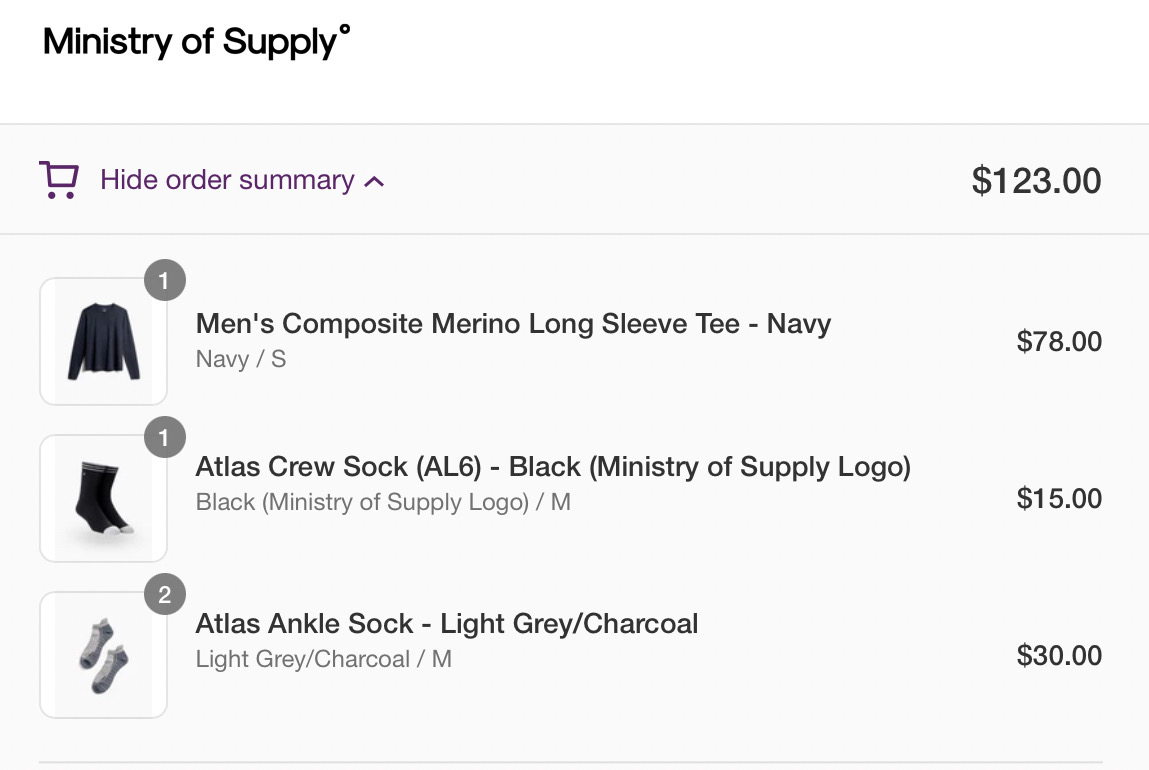Open the Ministry of Supply logo

coord(196,42)
